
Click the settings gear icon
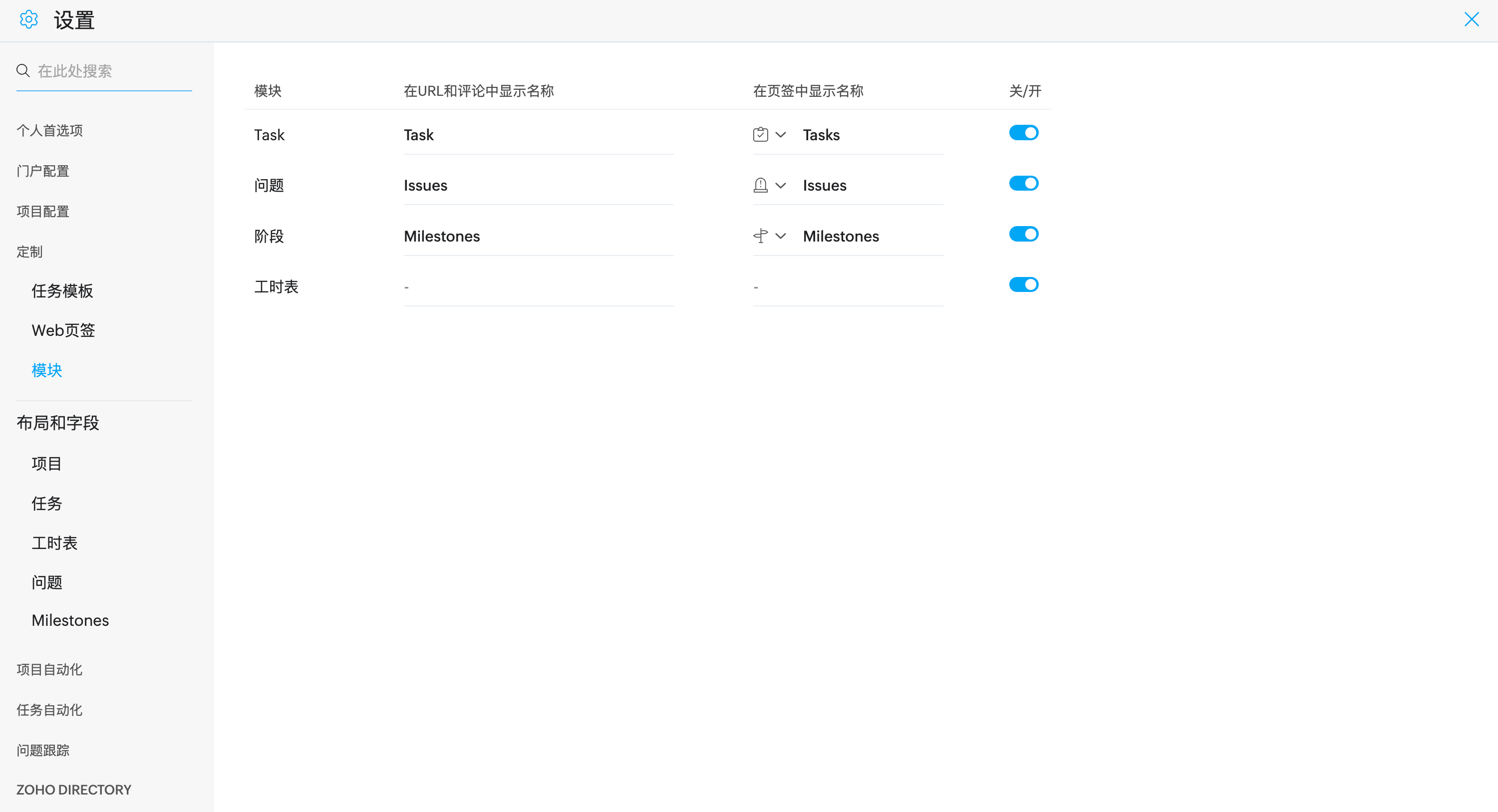point(28,20)
